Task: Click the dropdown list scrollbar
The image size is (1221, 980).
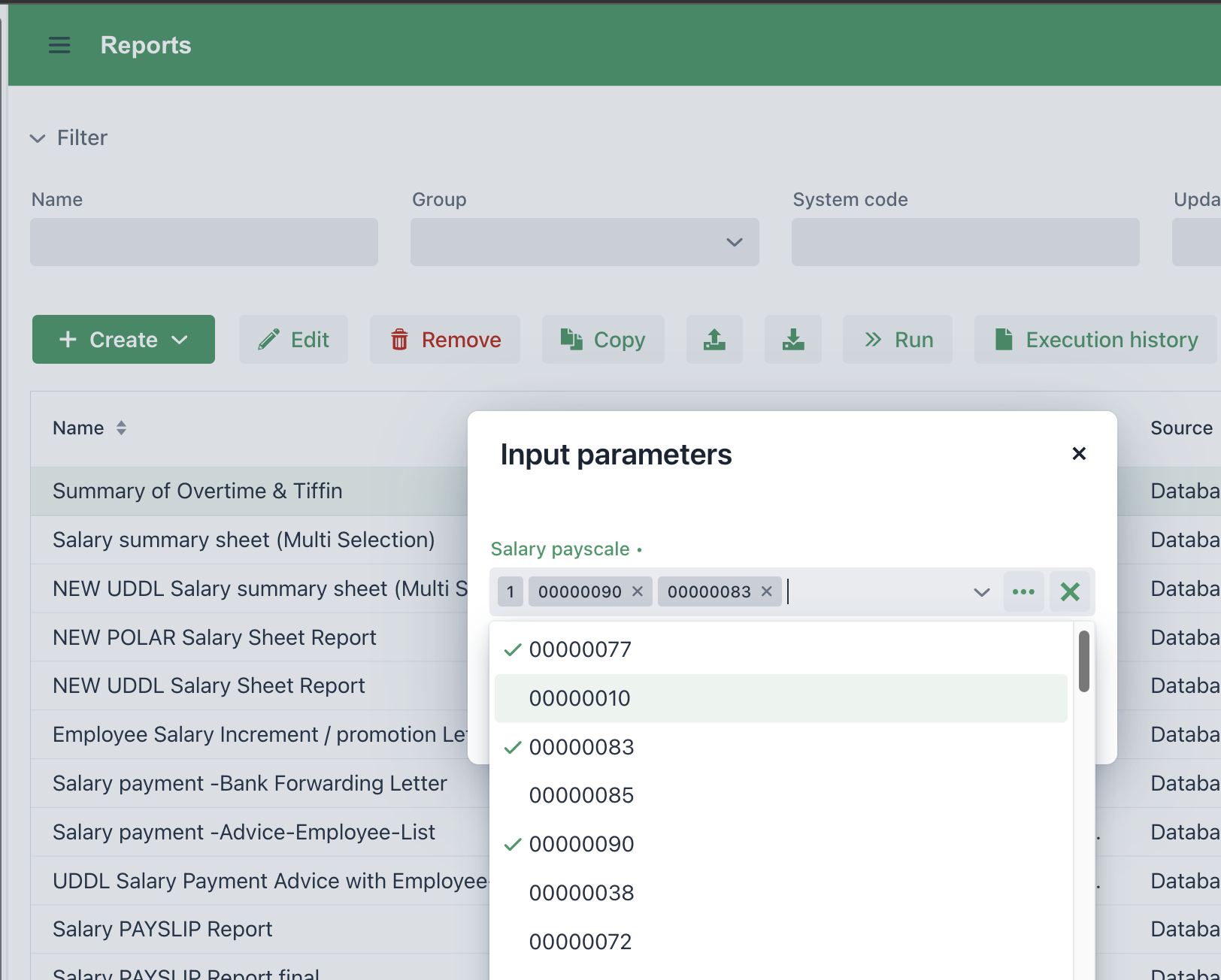Action: tap(1083, 661)
